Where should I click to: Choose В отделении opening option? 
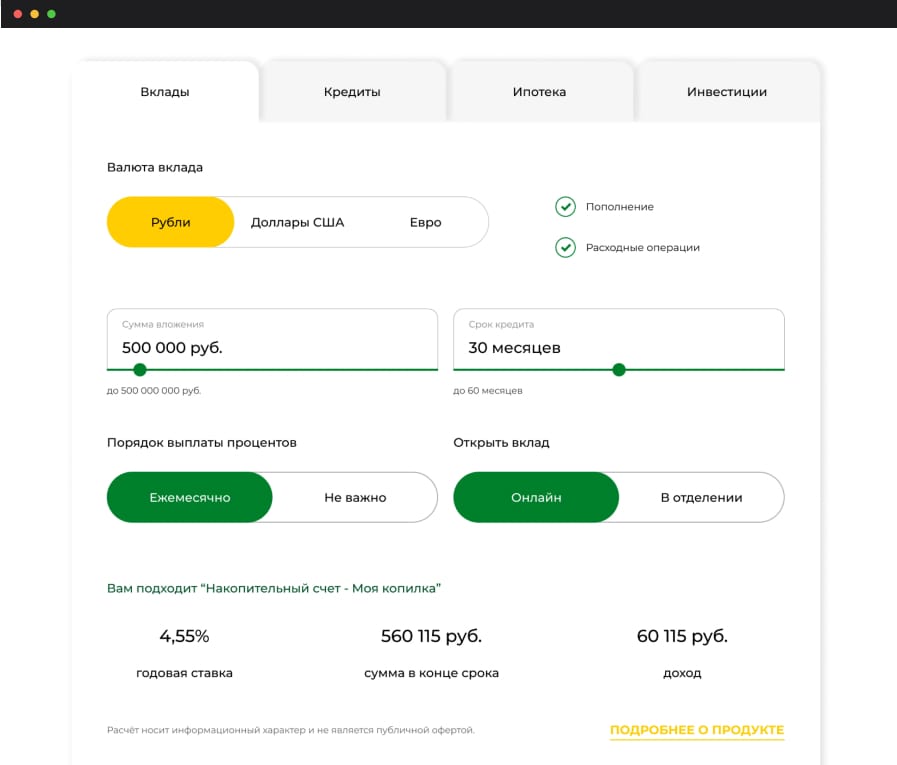pyautogui.click(x=701, y=497)
